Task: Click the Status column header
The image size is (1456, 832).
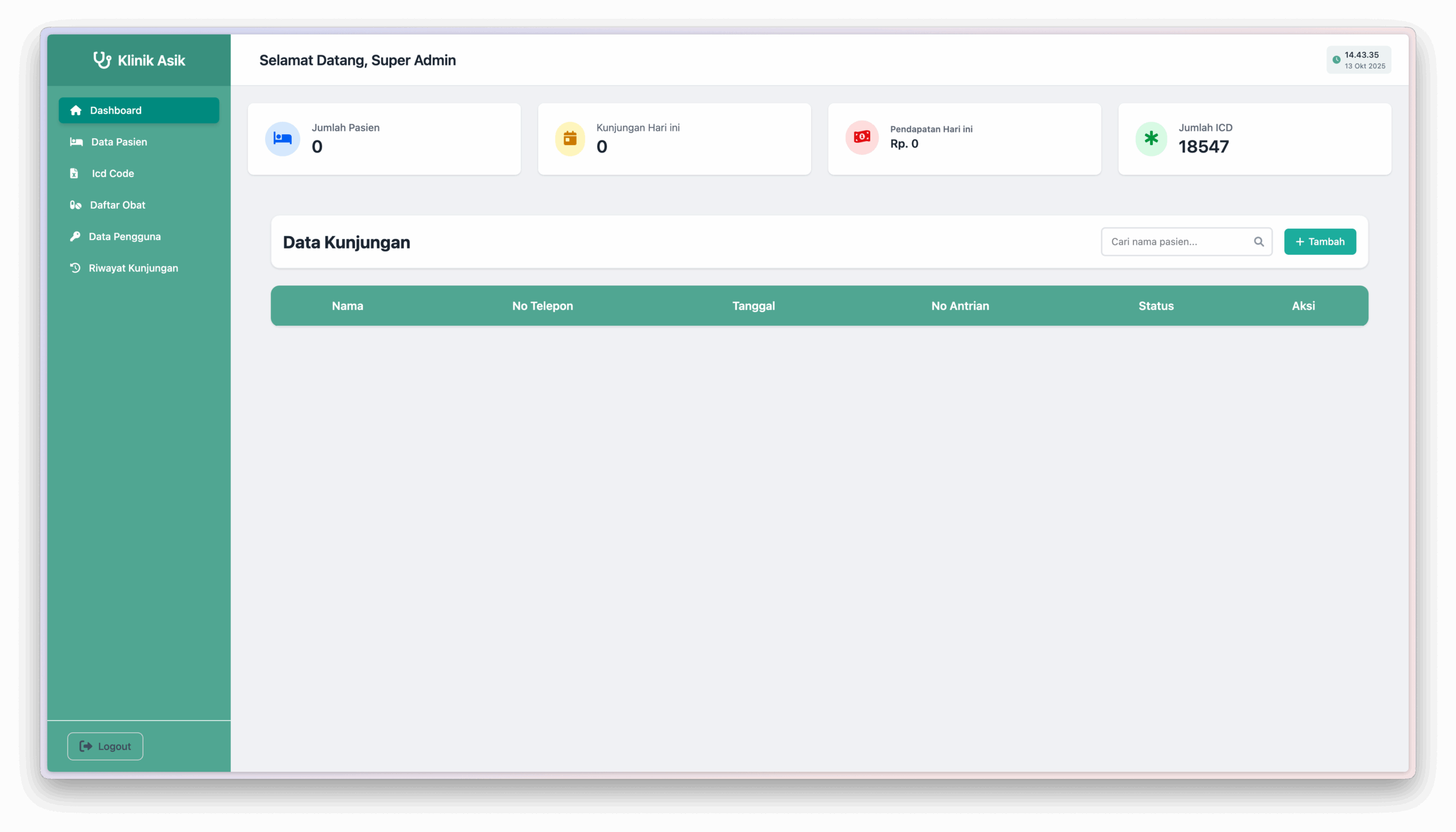Action: pyautogui.click(x=1156, y=306)
